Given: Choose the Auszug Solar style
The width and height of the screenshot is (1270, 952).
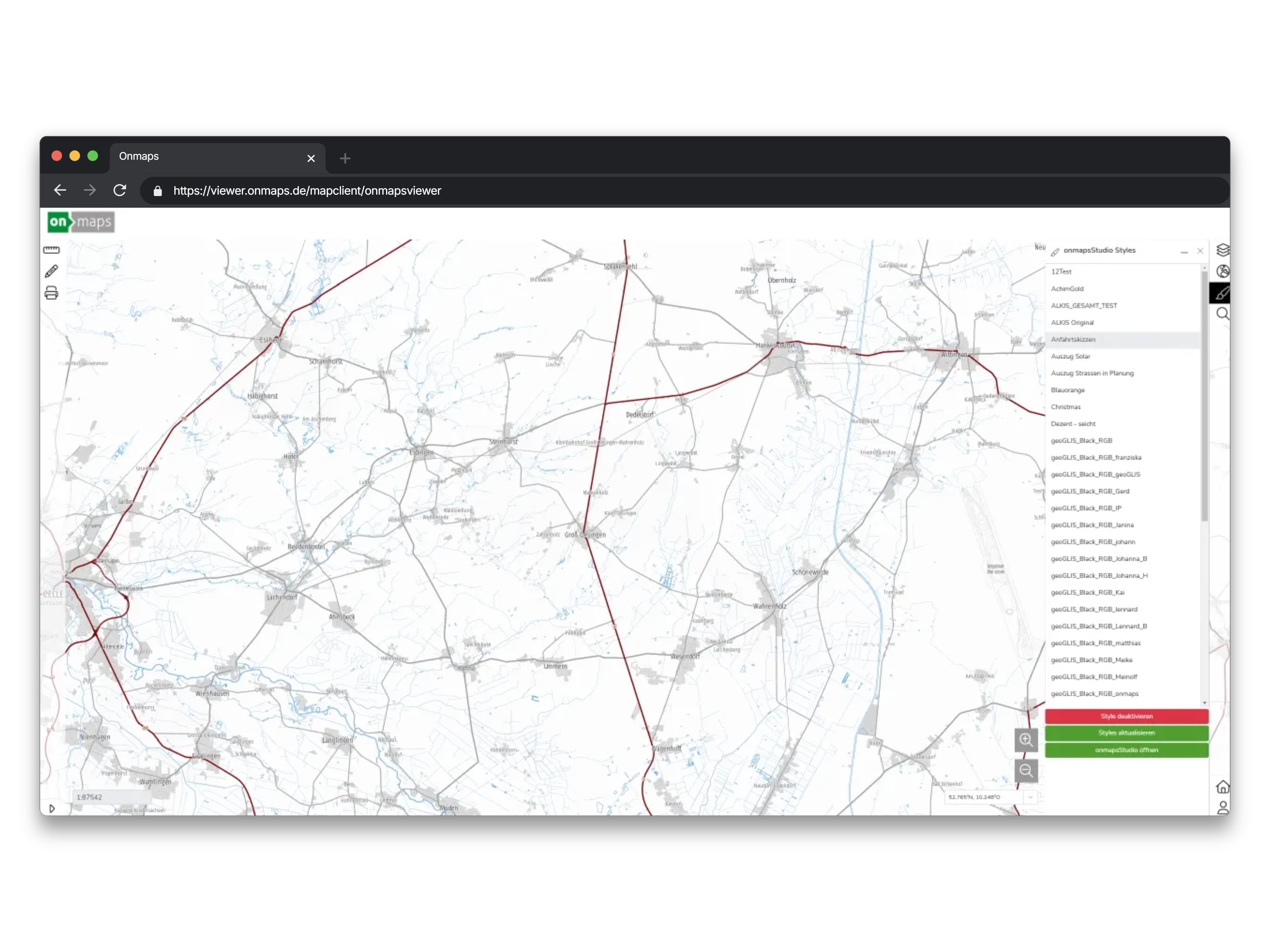Looking at the screenshot, I should (1070, 356).
